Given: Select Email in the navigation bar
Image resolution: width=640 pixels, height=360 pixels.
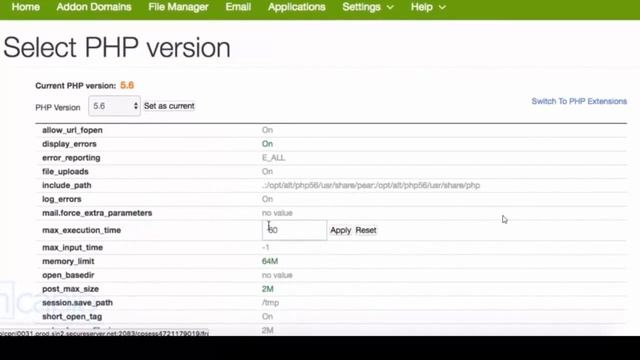Looking at the screenshot, I should click(x=238, y=7).
